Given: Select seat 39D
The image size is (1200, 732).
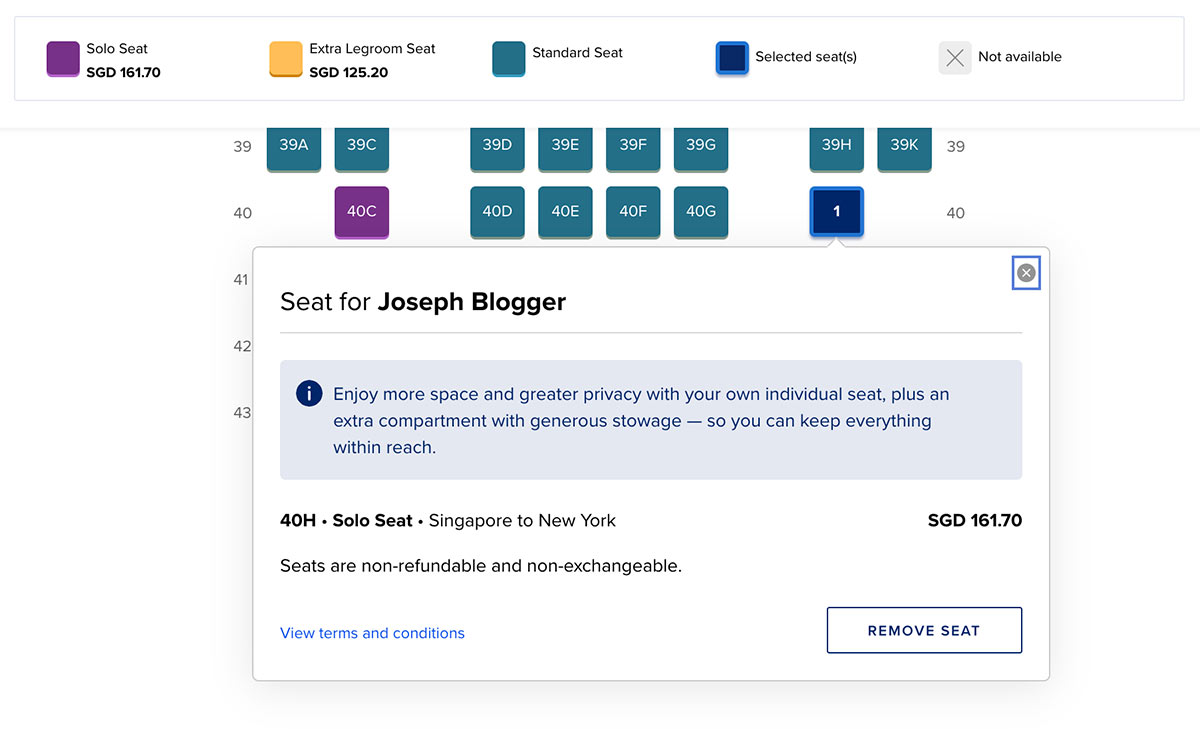Looking at the screenshot, I should (x=497, y=146).
